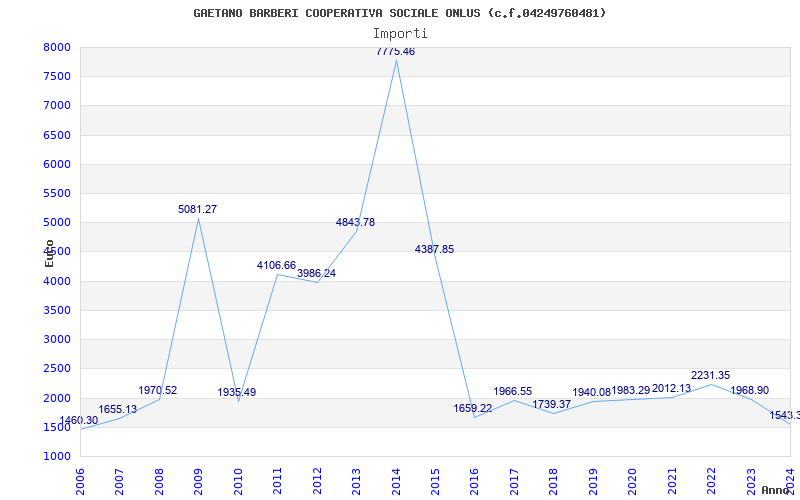Click the data label 3986.24
This screenshot has width=800, height=500.
[316, 273]
